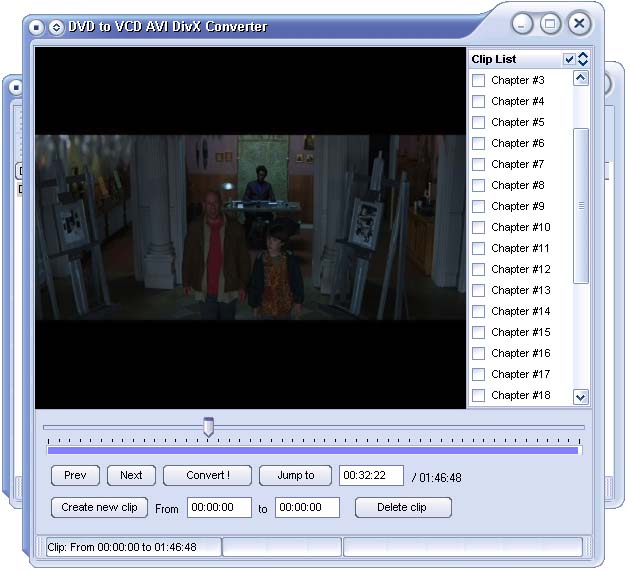This screenshot has height=571, width=630.
Task: Click status text Clip: From 00:00:00 to 01:46:48
Action: click(122, 547)
